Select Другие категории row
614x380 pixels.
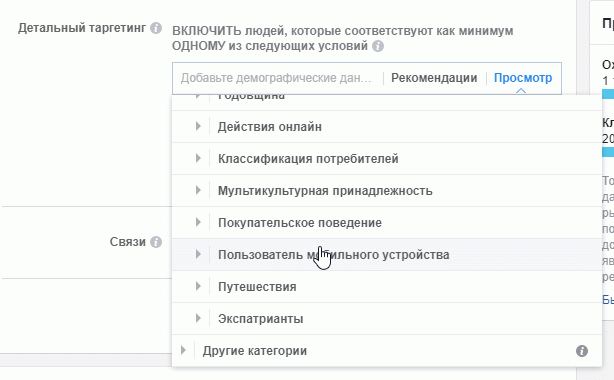coord(387,351)
